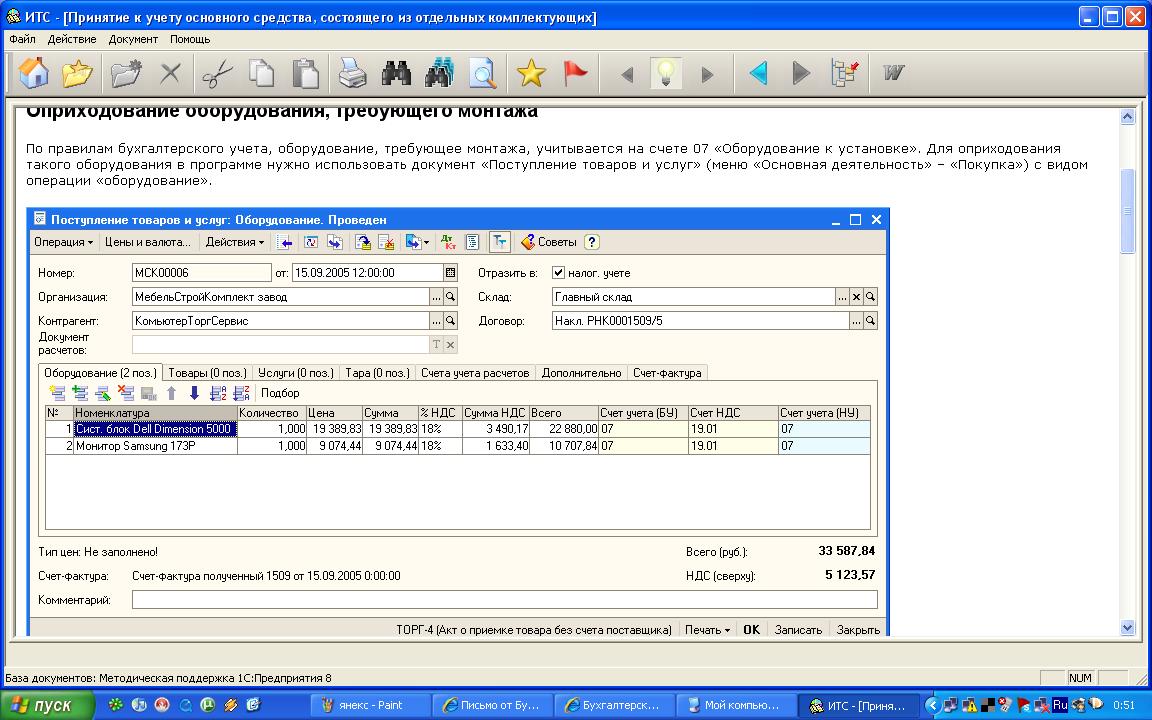The height and width of the screenshot is (720, 1152).
Task: Switch to the "Счета учета расчетов" tab
Action: (475, 373)
